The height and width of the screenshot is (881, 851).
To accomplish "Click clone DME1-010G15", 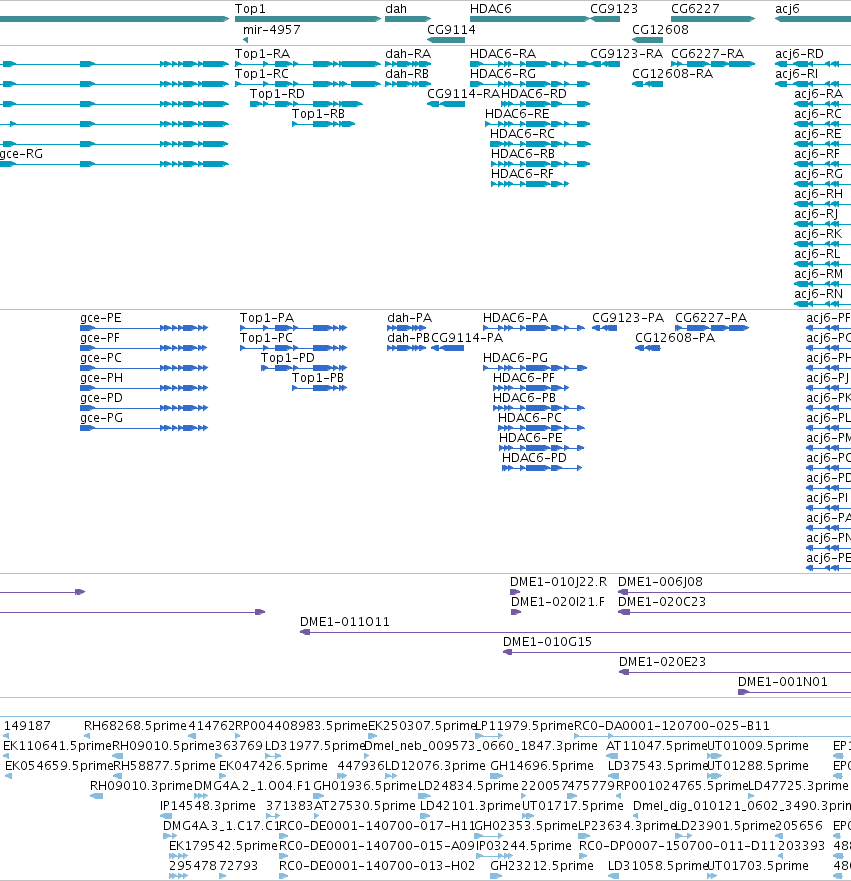I will pyautogui.click(x=677, y=652).
